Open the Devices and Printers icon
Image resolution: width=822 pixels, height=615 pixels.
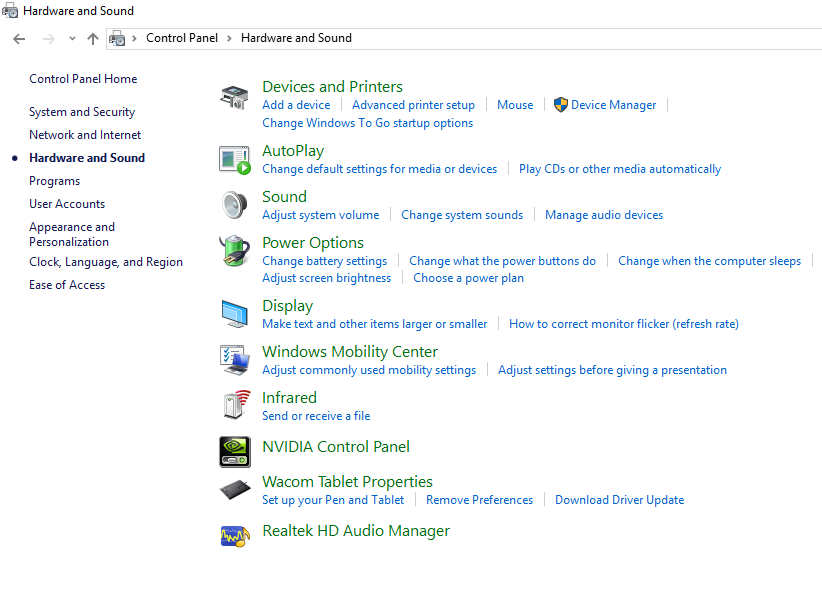234,98
